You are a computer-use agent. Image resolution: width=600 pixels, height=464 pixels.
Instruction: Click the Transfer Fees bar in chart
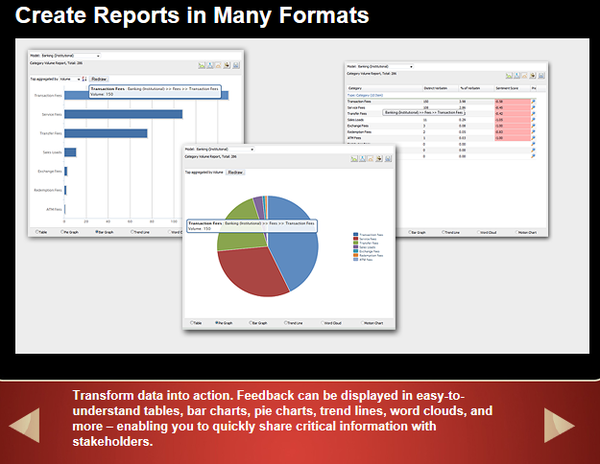[x=106, y=133]
